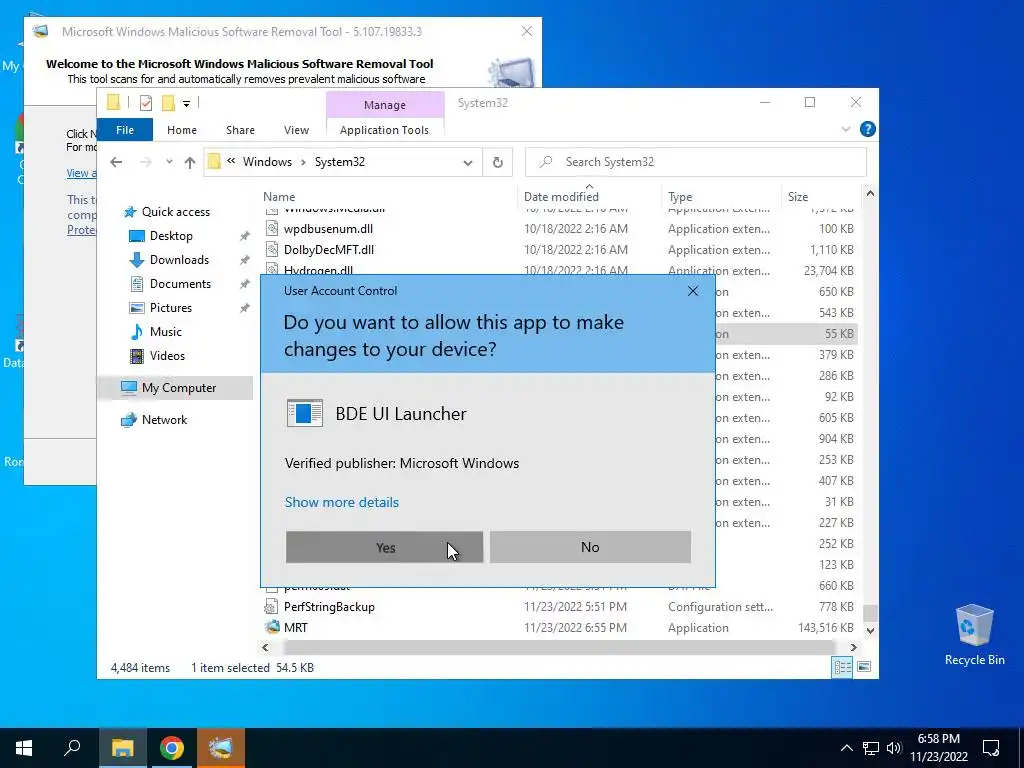Refresh the System32 folder view
The height and width of the screenshot is (768, 1024).
pyautogui.click(x=498, y=163)
